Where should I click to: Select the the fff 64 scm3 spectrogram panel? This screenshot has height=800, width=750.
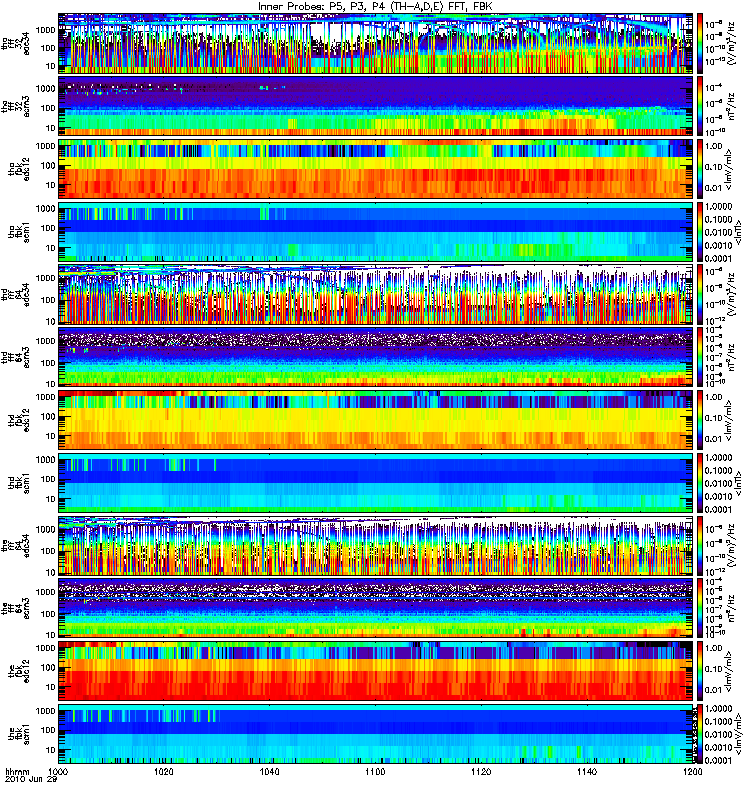click(376, 608)
